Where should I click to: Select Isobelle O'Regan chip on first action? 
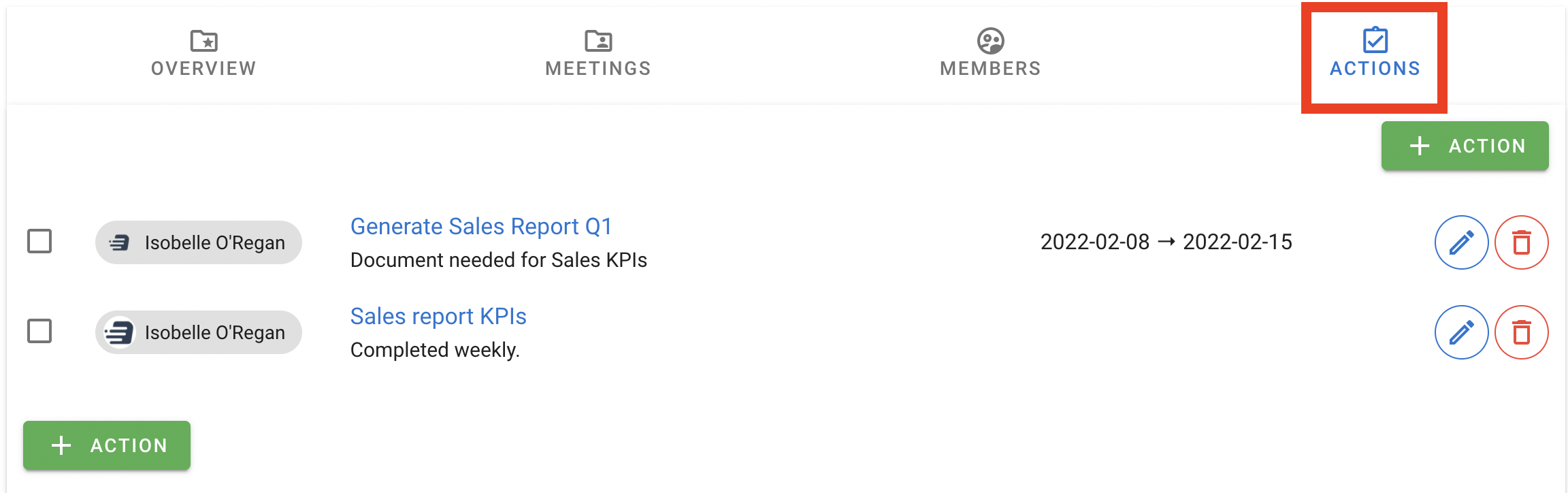199,242
